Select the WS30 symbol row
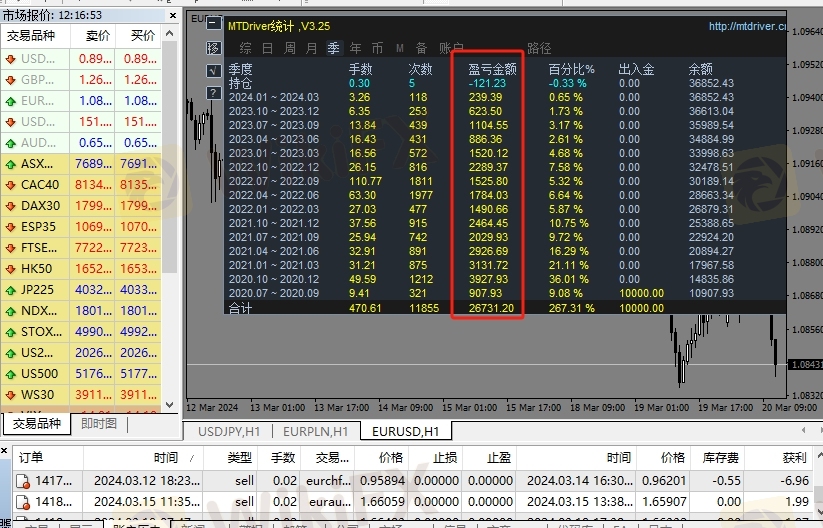 point(81,395)
